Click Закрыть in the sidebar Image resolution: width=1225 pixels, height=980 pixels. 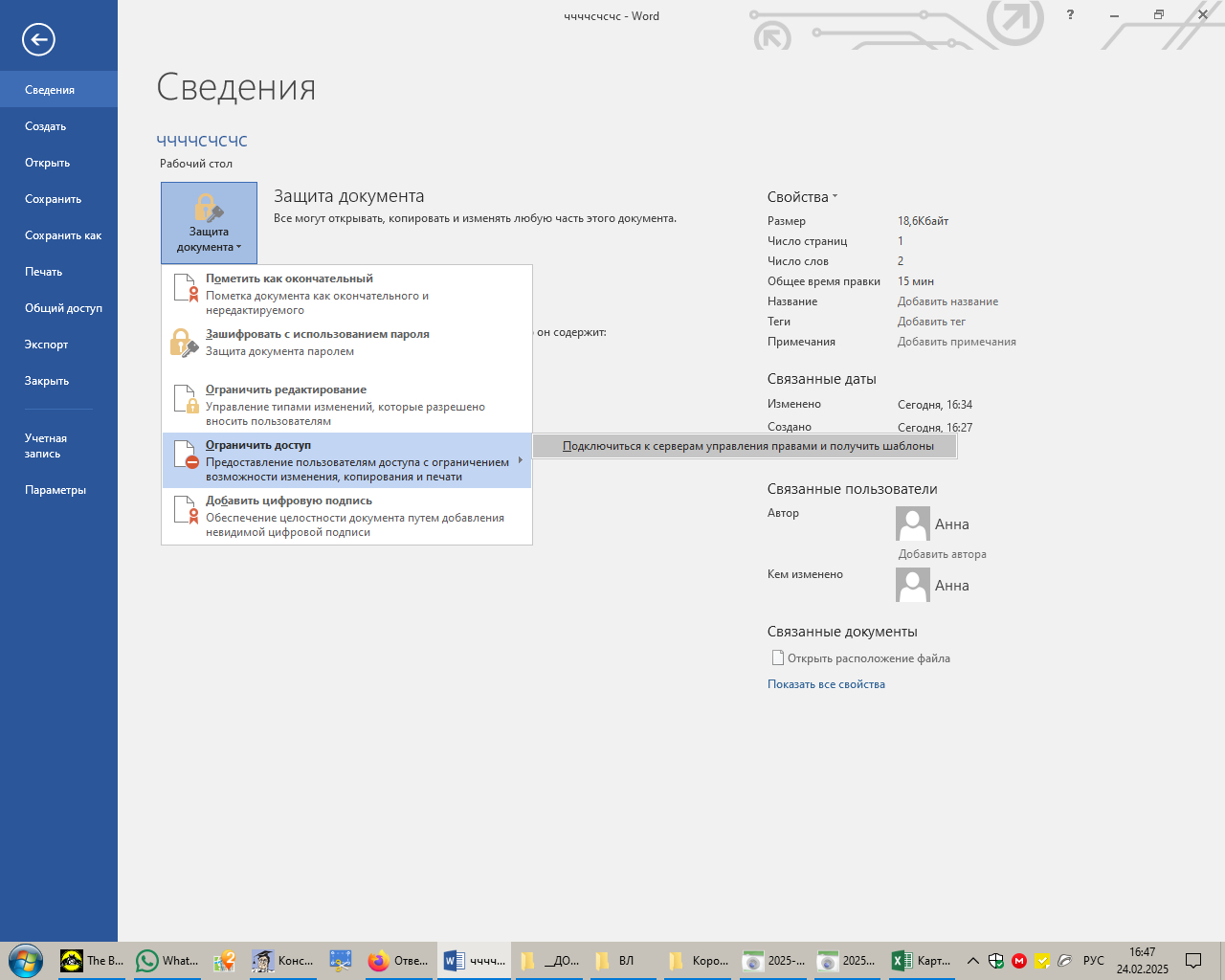(x=58, y=380)
